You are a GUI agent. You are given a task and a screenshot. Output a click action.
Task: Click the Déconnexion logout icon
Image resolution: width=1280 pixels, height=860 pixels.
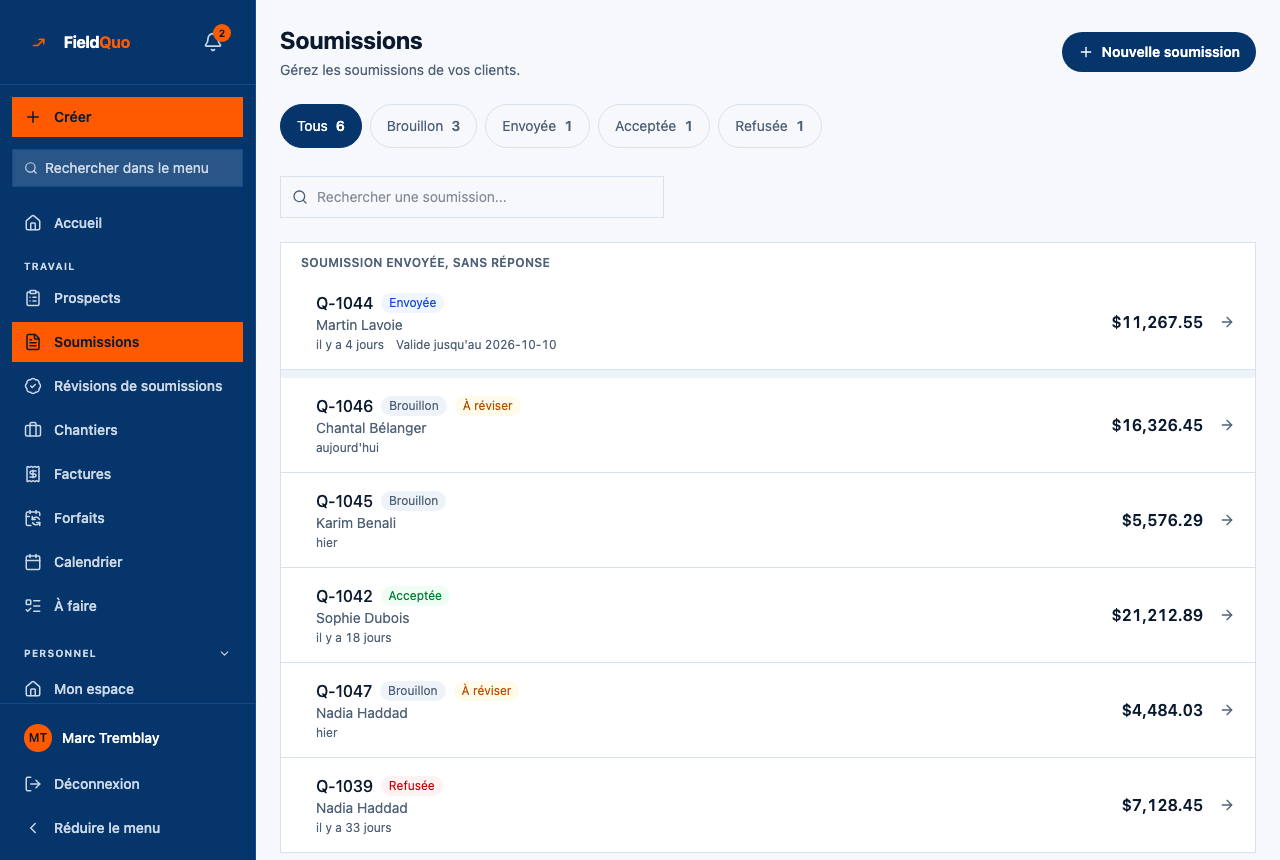(x=33, y=784)
